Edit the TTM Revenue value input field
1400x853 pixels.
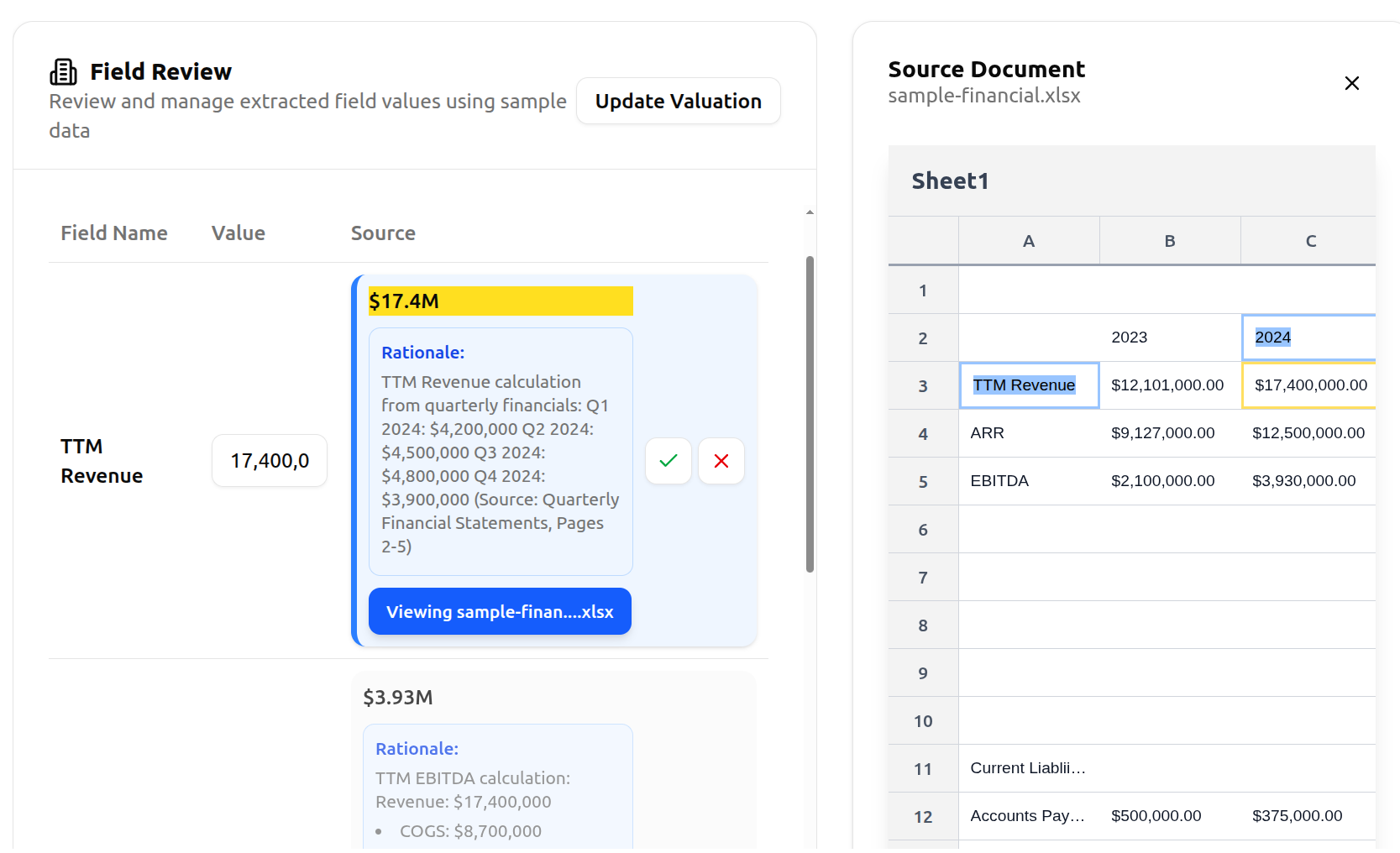point(270,461)
